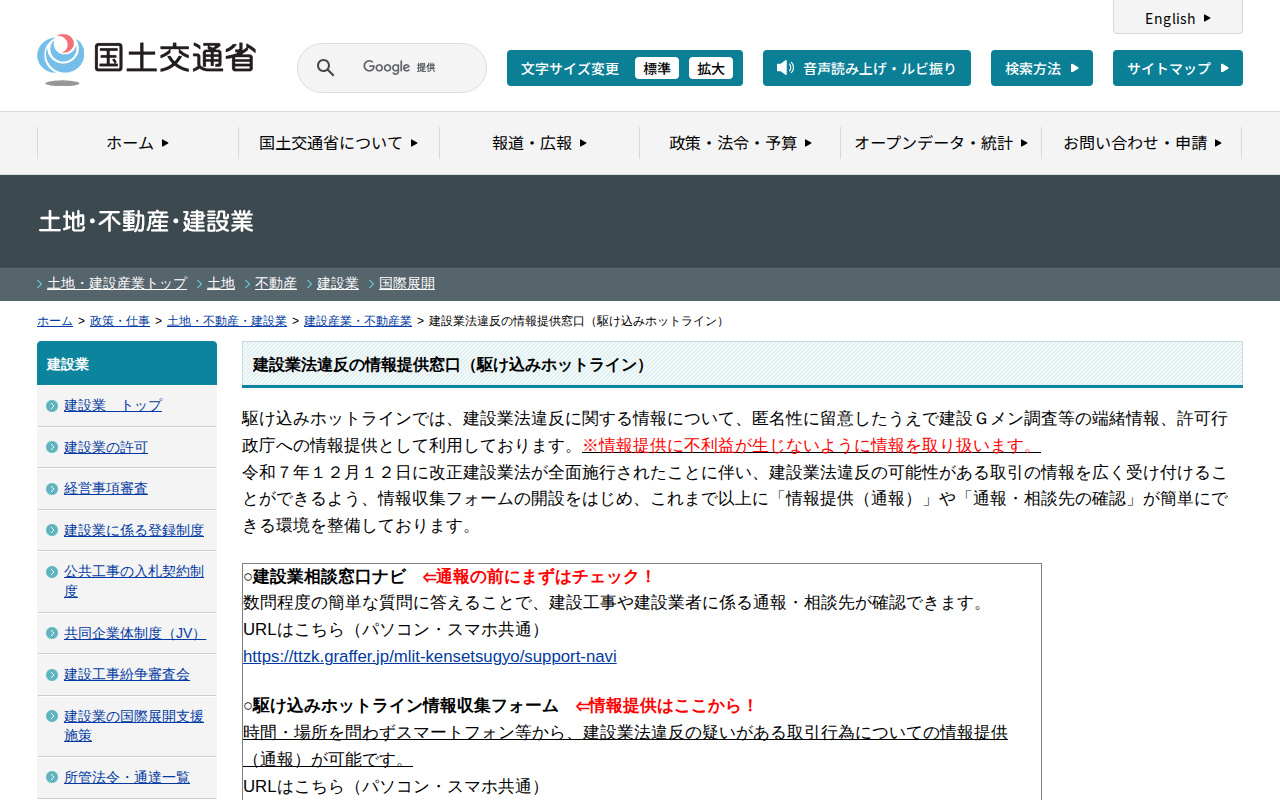Open the English language button
This screenshot has height=800, width=1280.
tap(1178, 18)
